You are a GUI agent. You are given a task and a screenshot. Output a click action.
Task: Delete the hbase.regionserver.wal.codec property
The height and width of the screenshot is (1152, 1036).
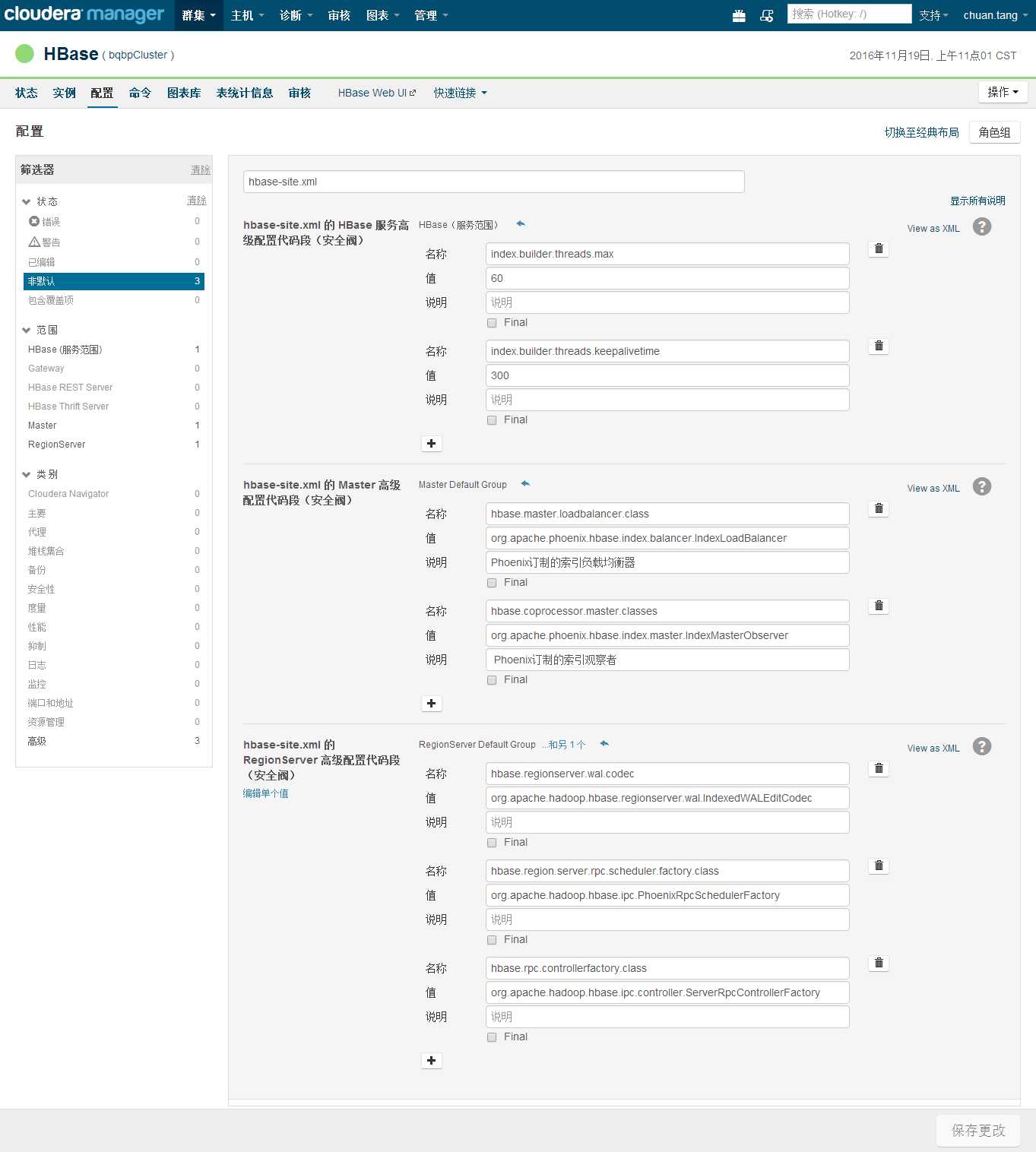[879, 769]
